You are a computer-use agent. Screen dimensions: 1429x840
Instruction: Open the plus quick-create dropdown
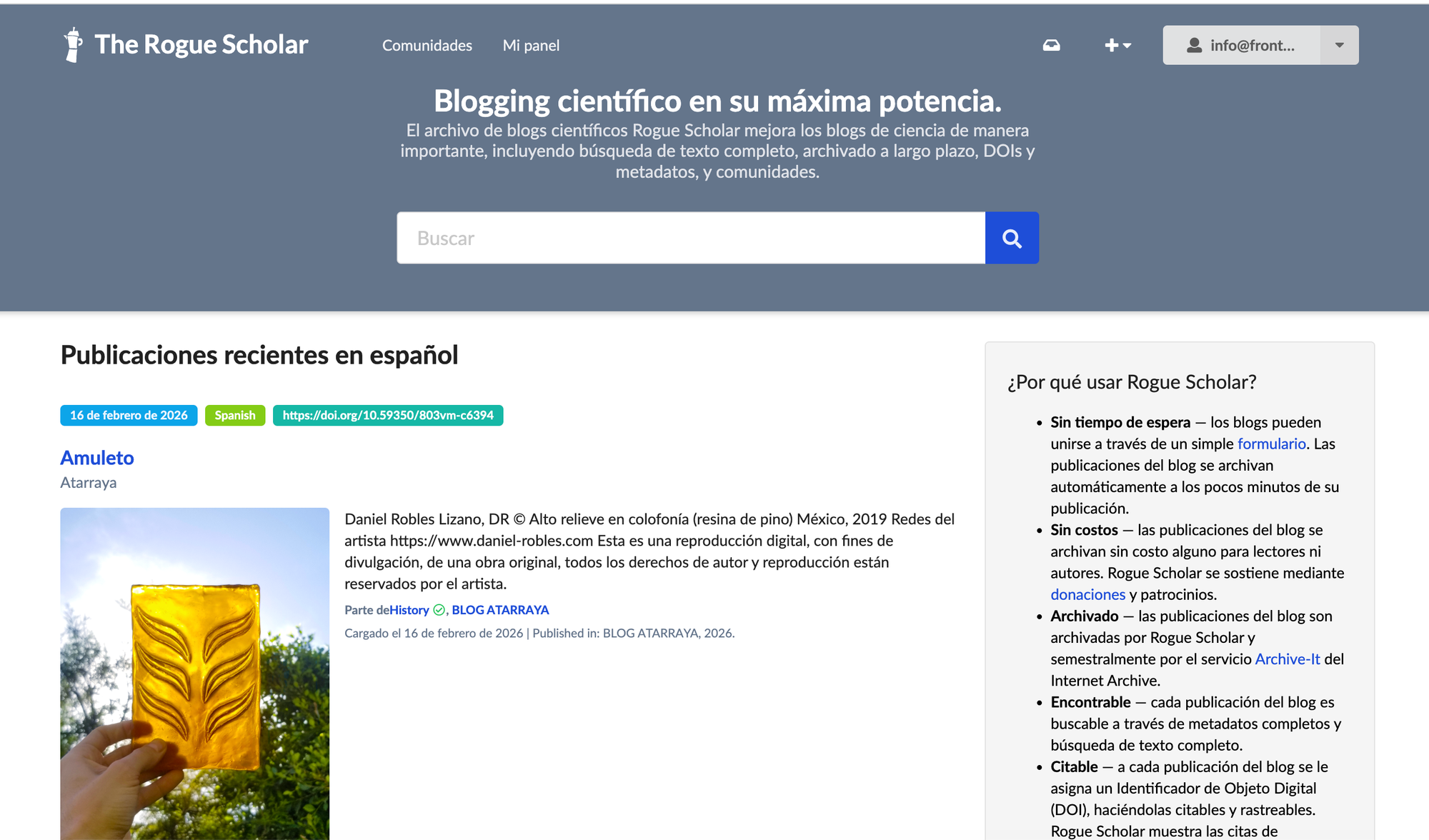[x=1117, y=45]
